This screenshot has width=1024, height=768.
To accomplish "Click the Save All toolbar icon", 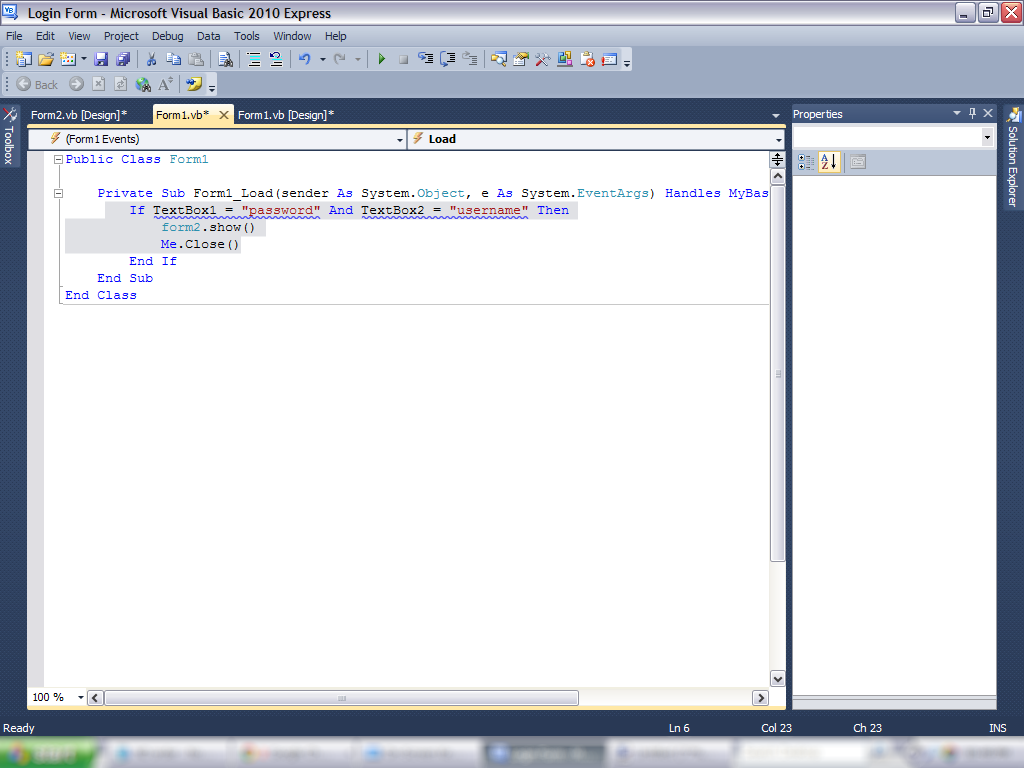I will point(123,60).
